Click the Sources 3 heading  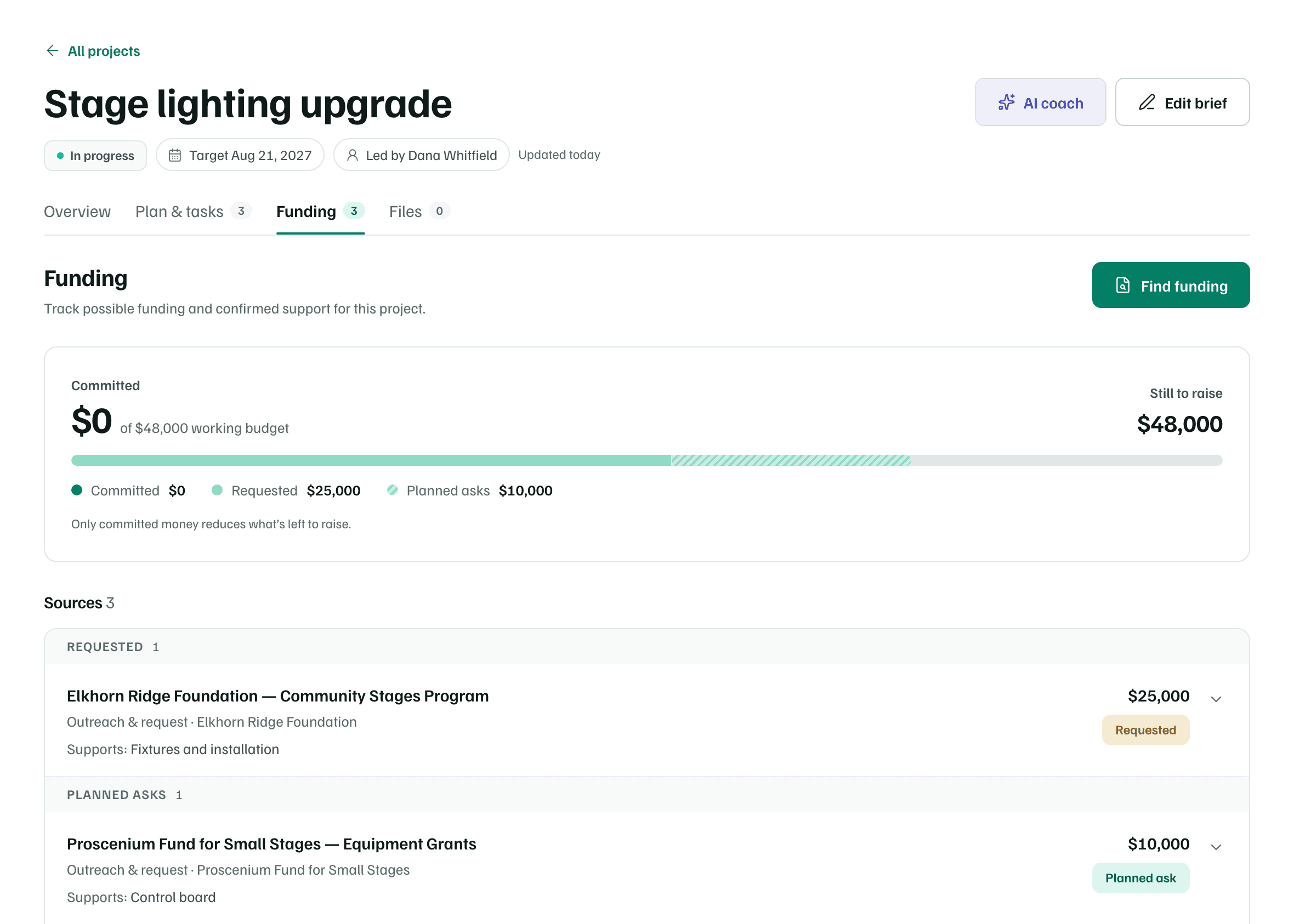point(79,602)
